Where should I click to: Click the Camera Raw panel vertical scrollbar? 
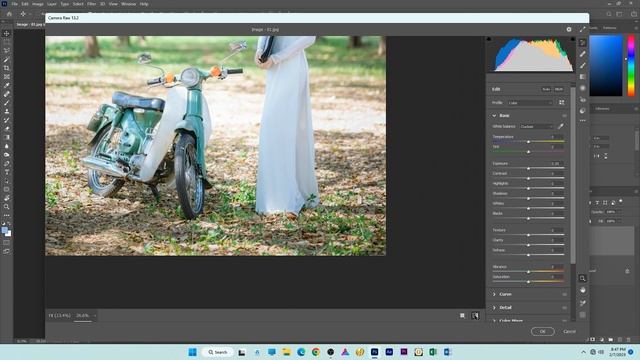573,176
